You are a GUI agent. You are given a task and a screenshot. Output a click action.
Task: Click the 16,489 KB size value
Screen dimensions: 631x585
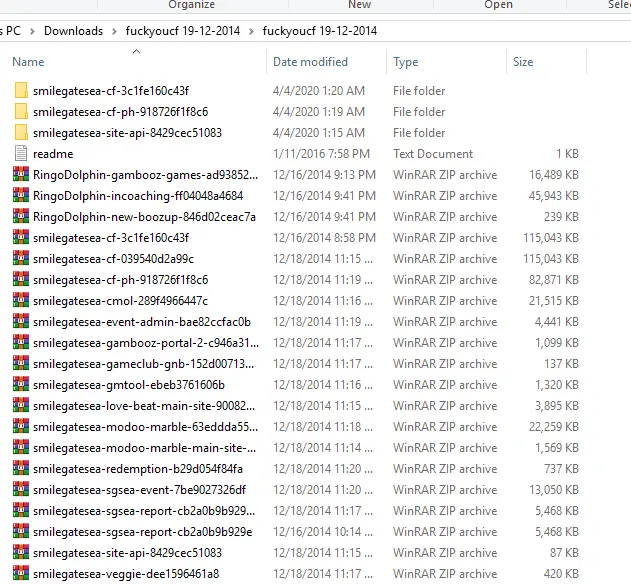(554, 175)
